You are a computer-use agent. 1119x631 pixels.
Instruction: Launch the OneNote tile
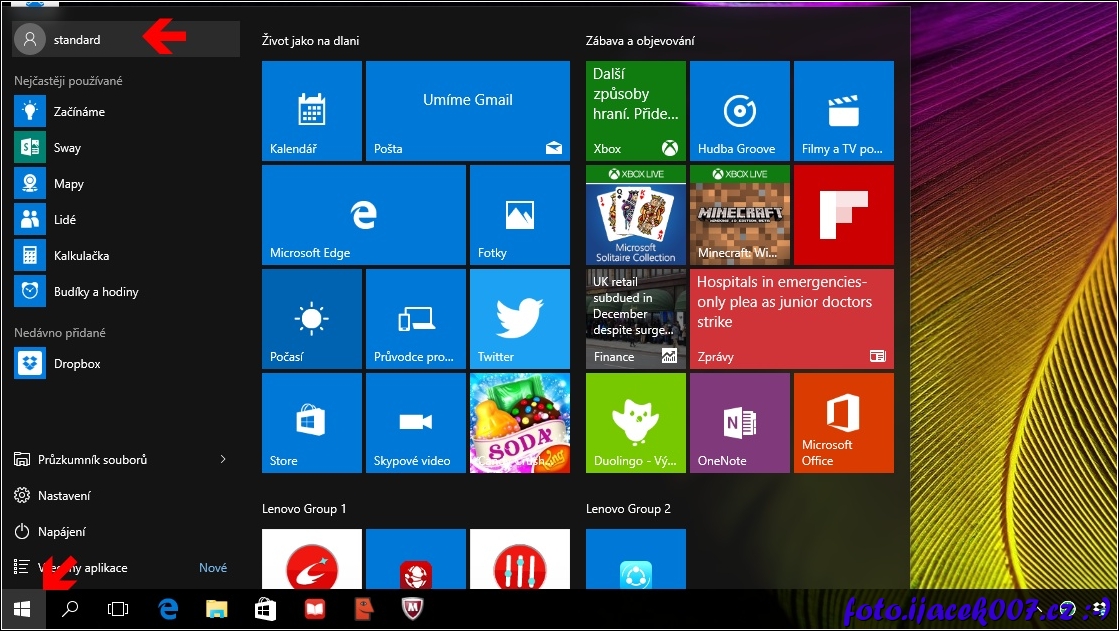[739, 423]
